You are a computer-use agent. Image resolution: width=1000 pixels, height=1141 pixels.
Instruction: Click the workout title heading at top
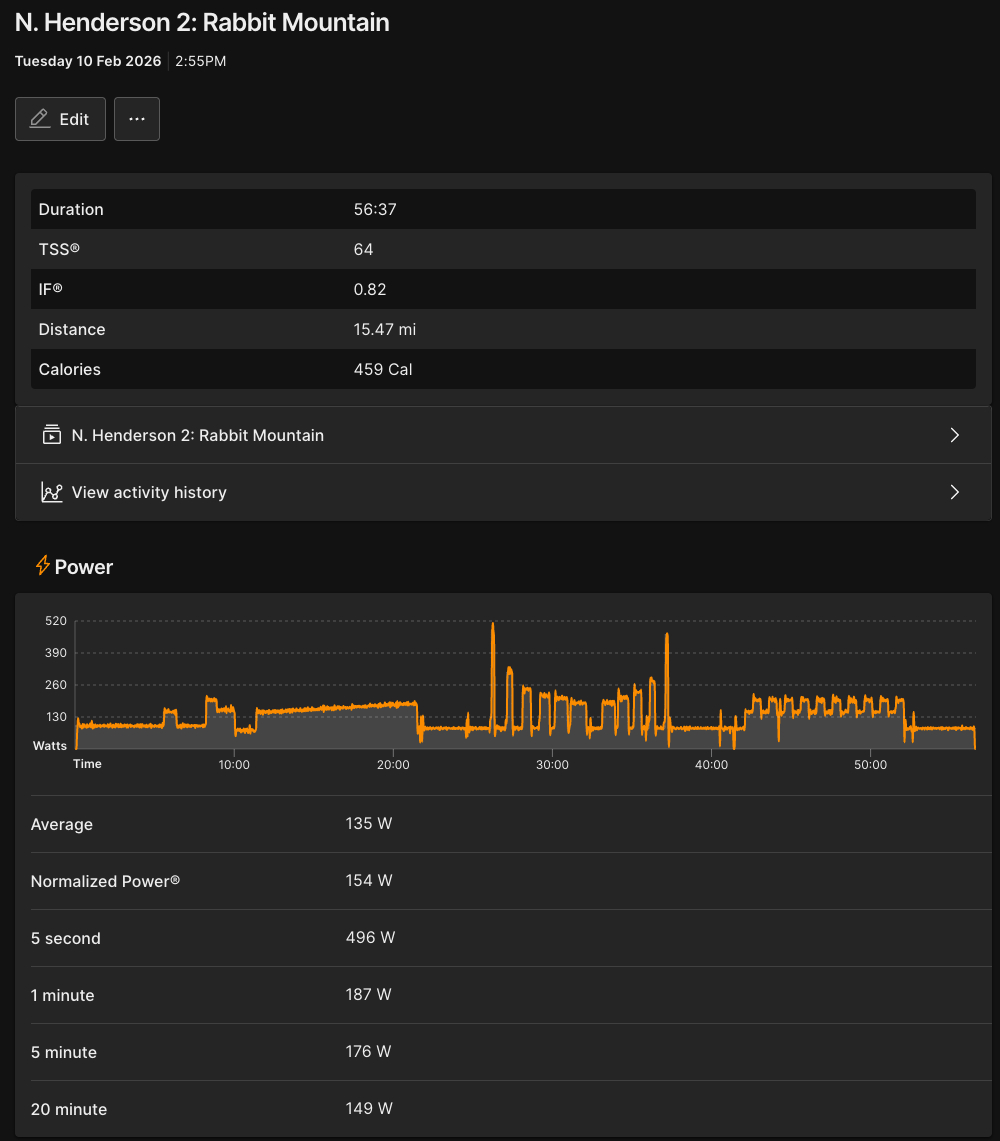202,22
